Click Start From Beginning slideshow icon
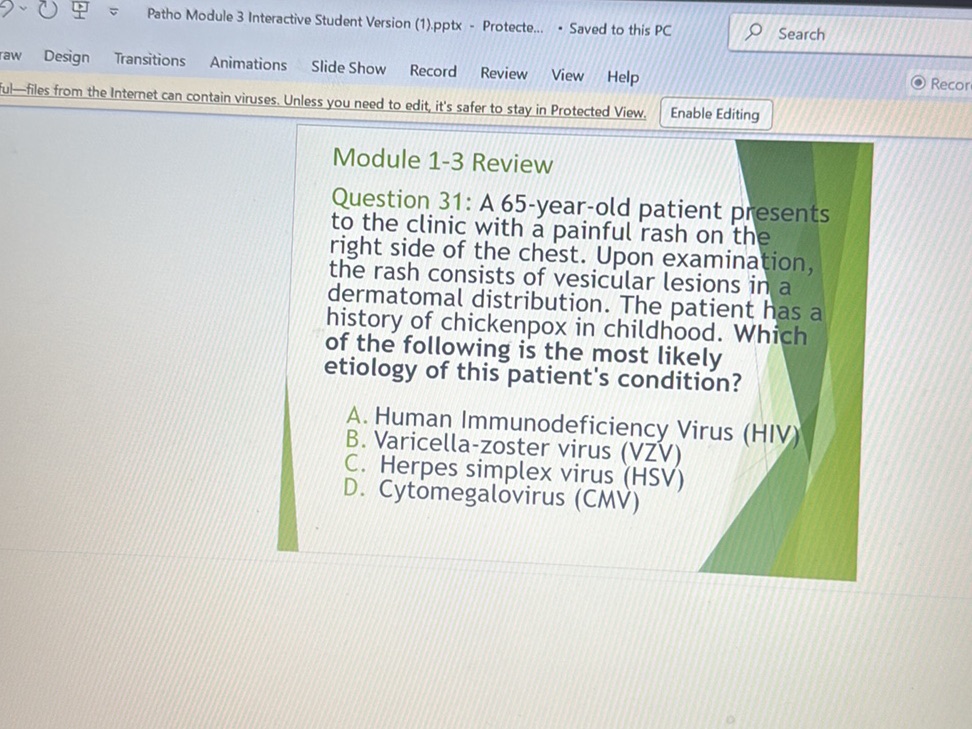The width and height of the screenshot is (972, 729). pyautogui.click(x=81, y=12)
